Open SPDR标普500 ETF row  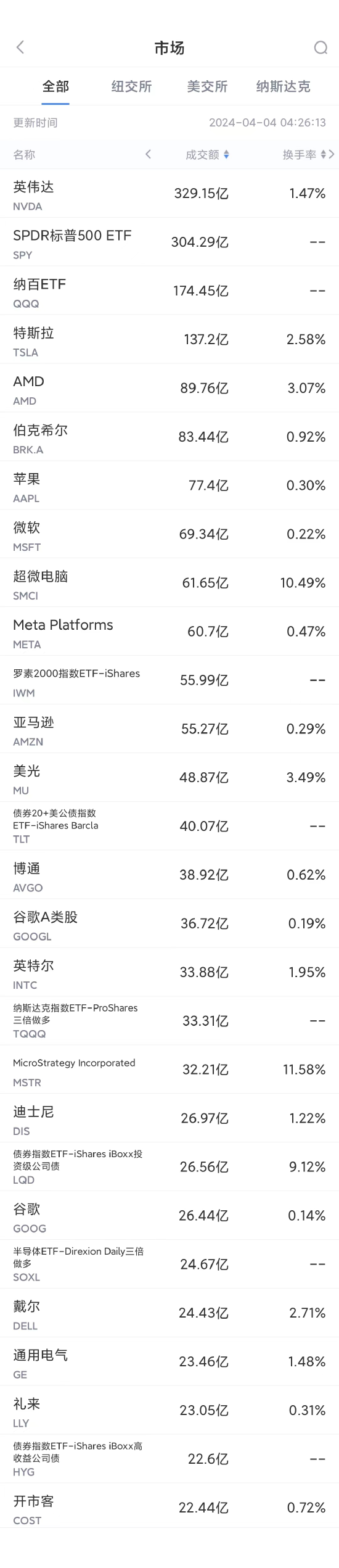coord(169,242)
